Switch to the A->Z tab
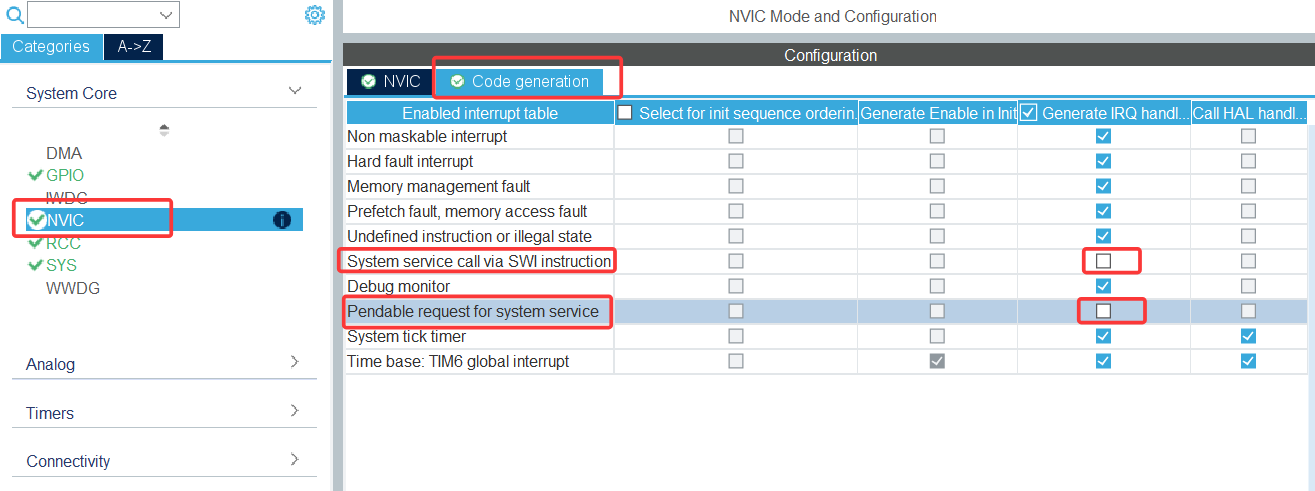Screen dimensions: 1315x491 pyautogui.click(x=134, y=46)
